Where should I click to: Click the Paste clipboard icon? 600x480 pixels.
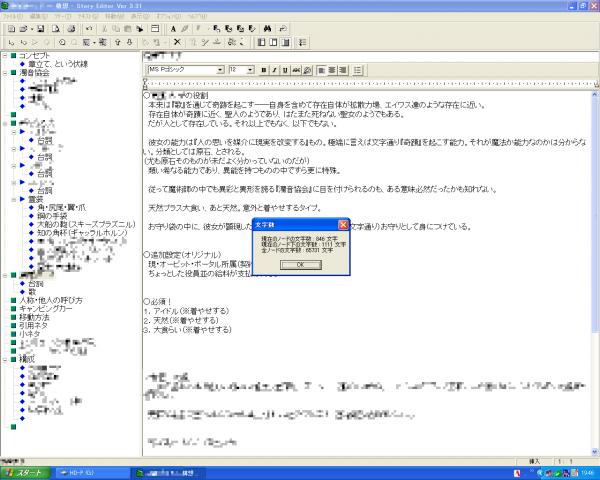point(128,29)
